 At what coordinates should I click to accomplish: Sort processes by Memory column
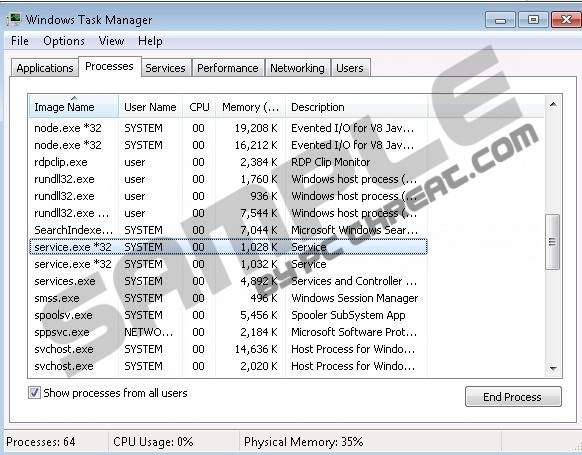tap(251, 107)
